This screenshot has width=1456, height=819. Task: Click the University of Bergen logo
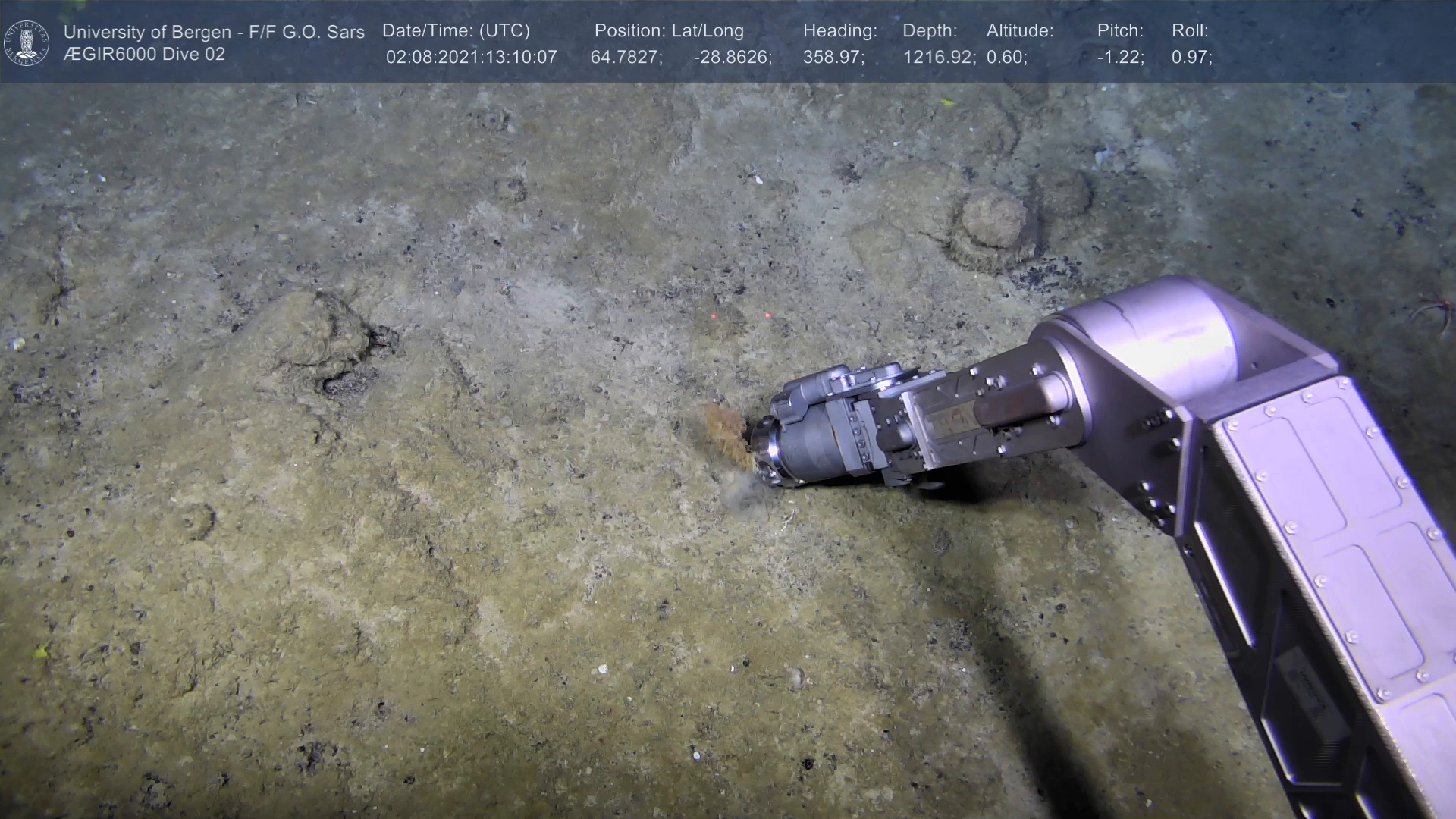(27, 42)
